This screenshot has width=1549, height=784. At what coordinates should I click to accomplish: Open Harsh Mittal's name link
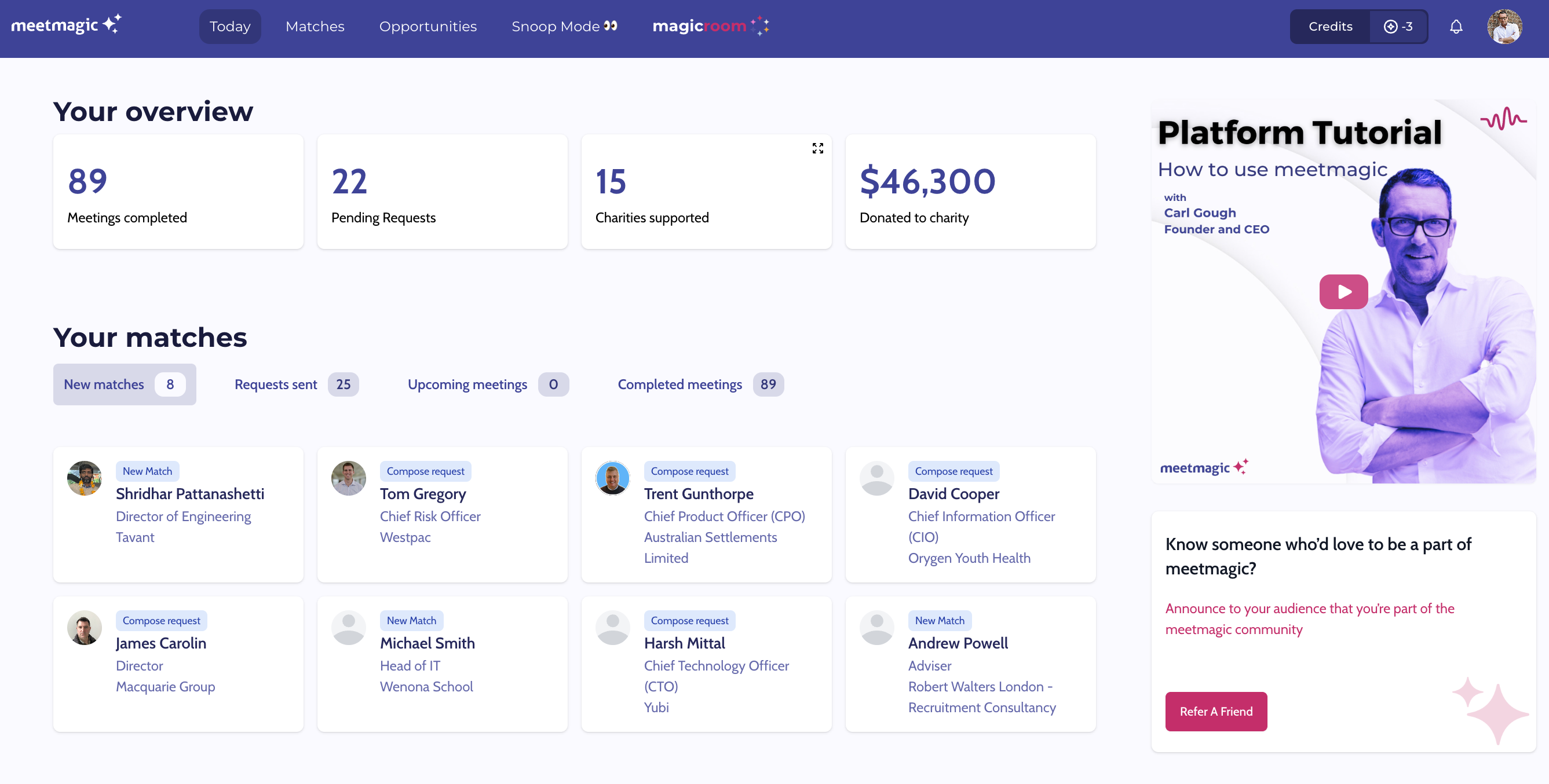pos(684,643)
